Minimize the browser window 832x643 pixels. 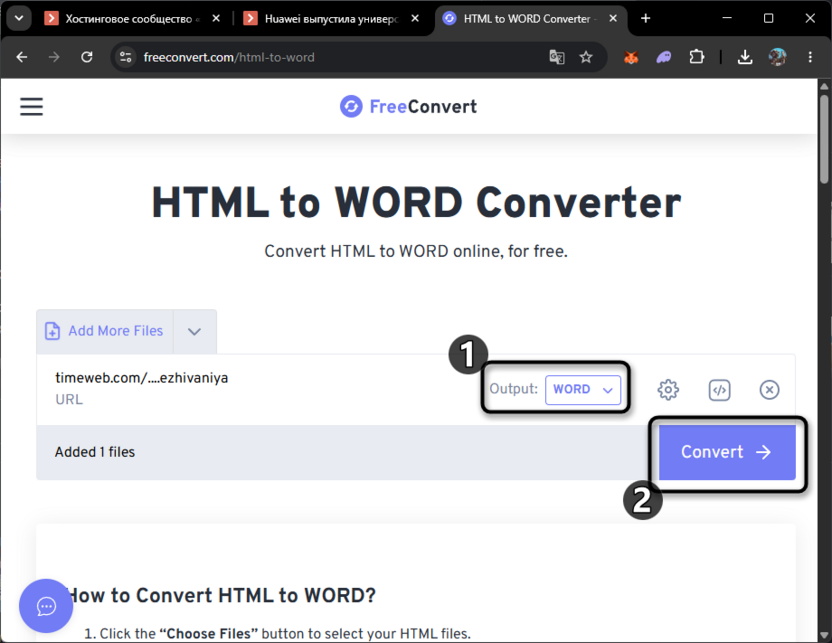pos(727,19)
